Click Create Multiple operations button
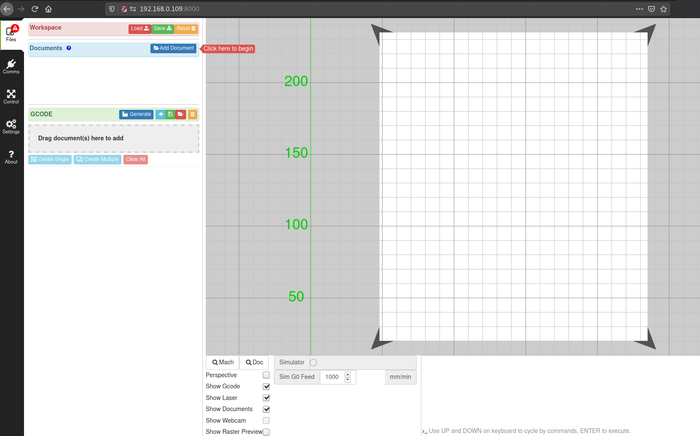 97,159
